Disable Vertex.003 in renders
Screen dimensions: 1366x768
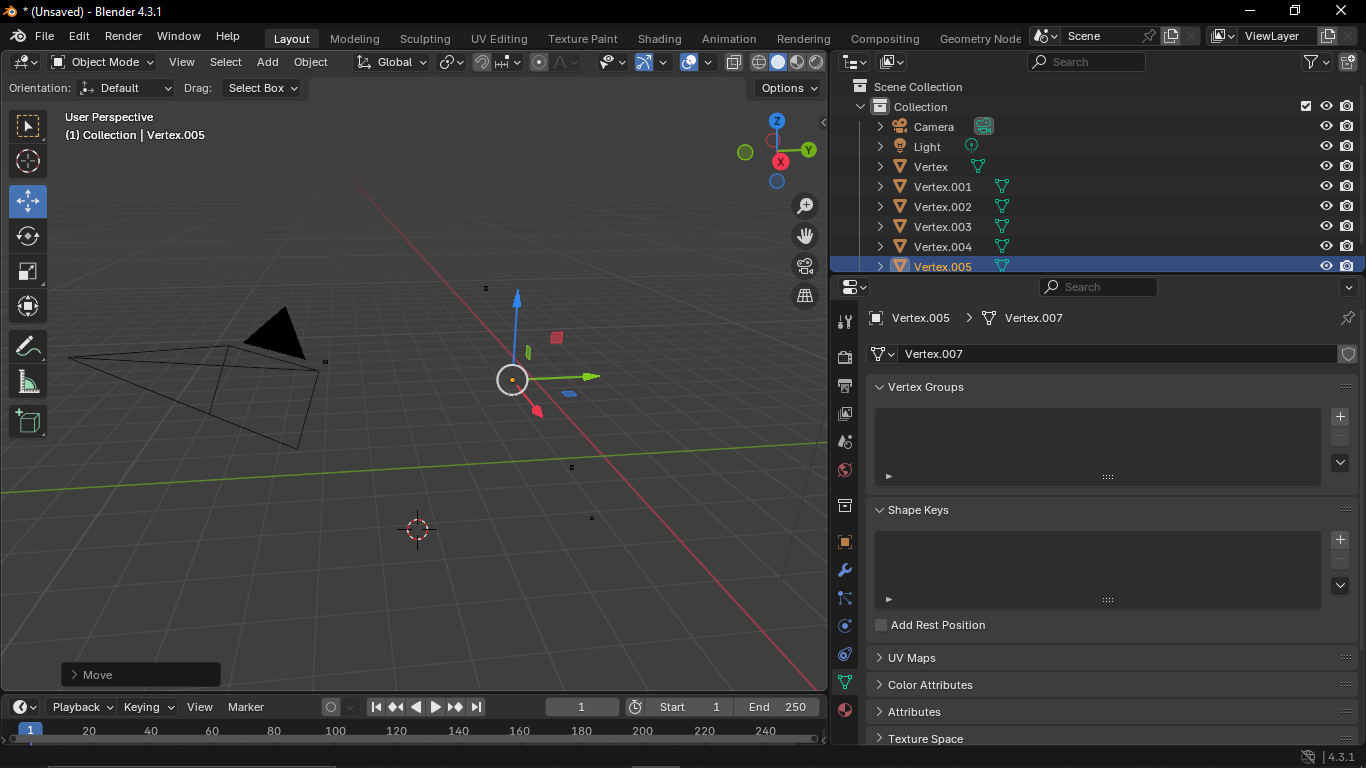(x=1347, y=227)
